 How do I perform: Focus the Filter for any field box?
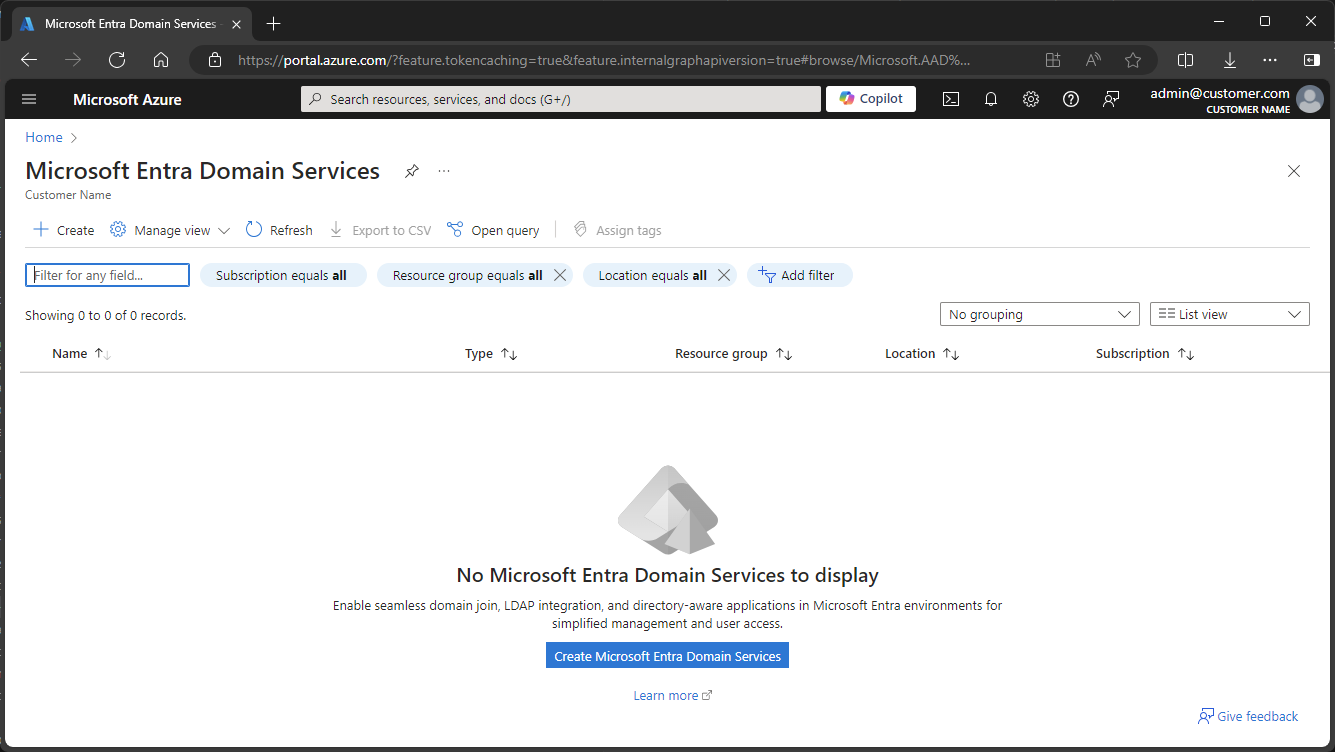pyautogui.click(x=107, y=275)
